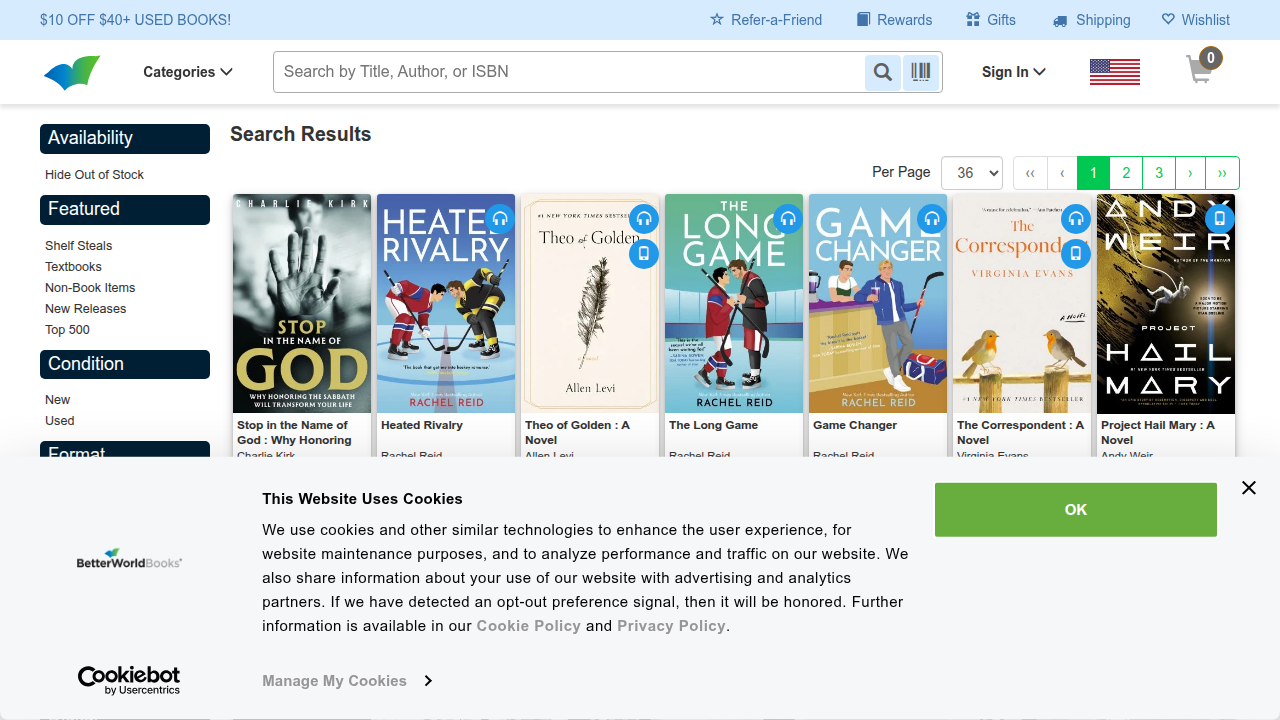Open the Privacy Policy link
Viewport: 1280px width, 720px height.
coord(671,626)
